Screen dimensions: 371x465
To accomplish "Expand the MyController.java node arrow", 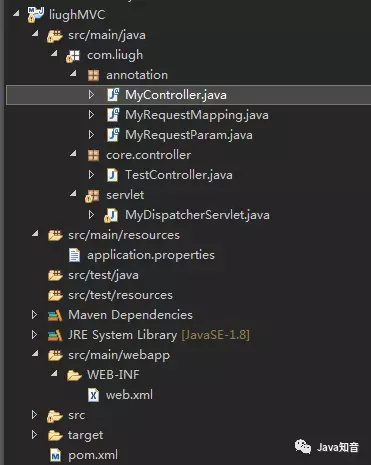I will (91, 95).
